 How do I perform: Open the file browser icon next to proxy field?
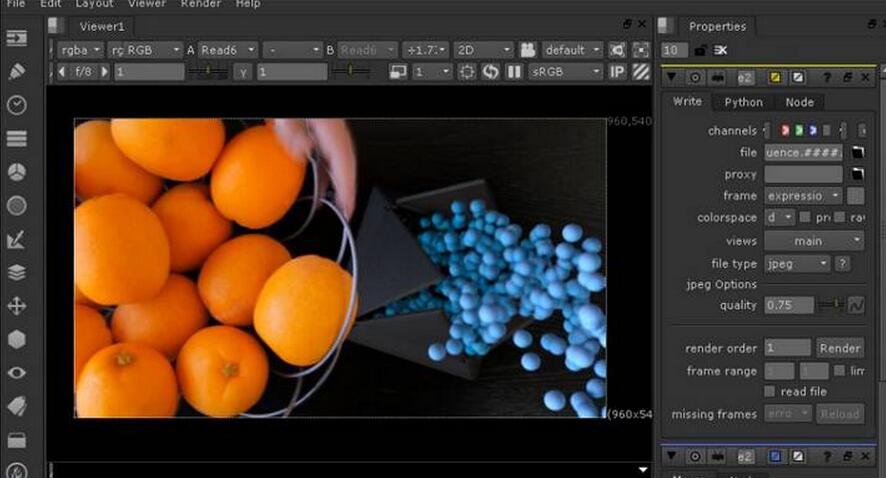pos(857,174)
